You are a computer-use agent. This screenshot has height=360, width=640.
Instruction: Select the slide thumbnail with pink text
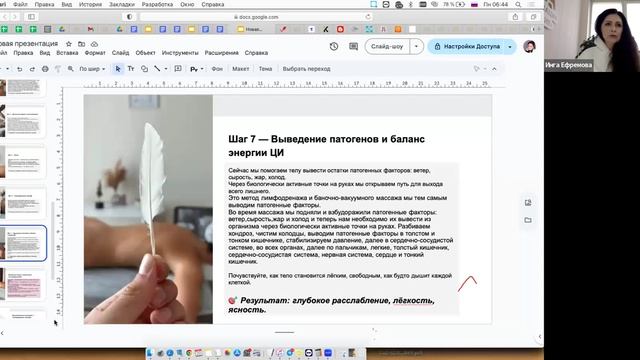tap(23, 284)
